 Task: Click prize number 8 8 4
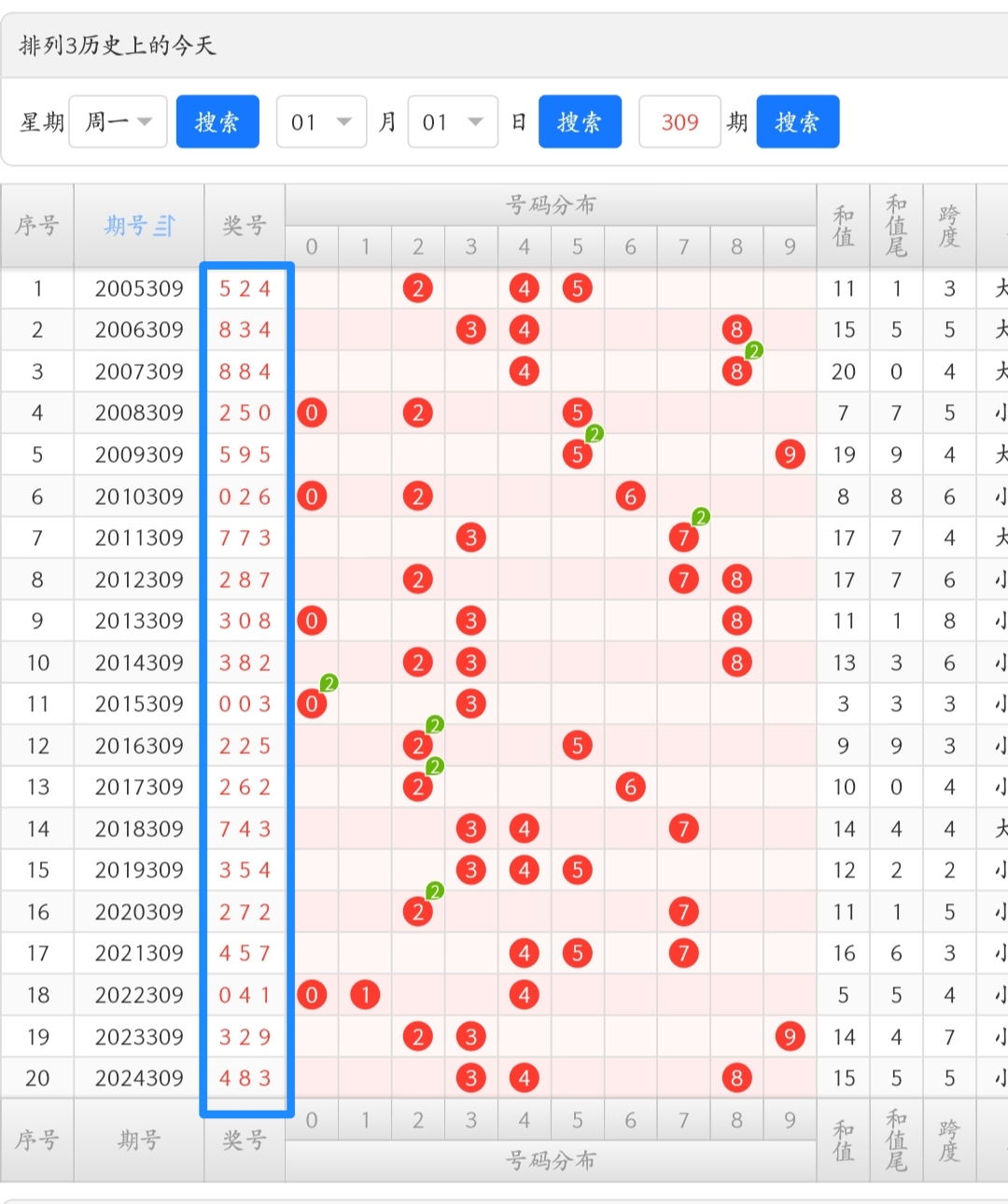tap(245, 371)
